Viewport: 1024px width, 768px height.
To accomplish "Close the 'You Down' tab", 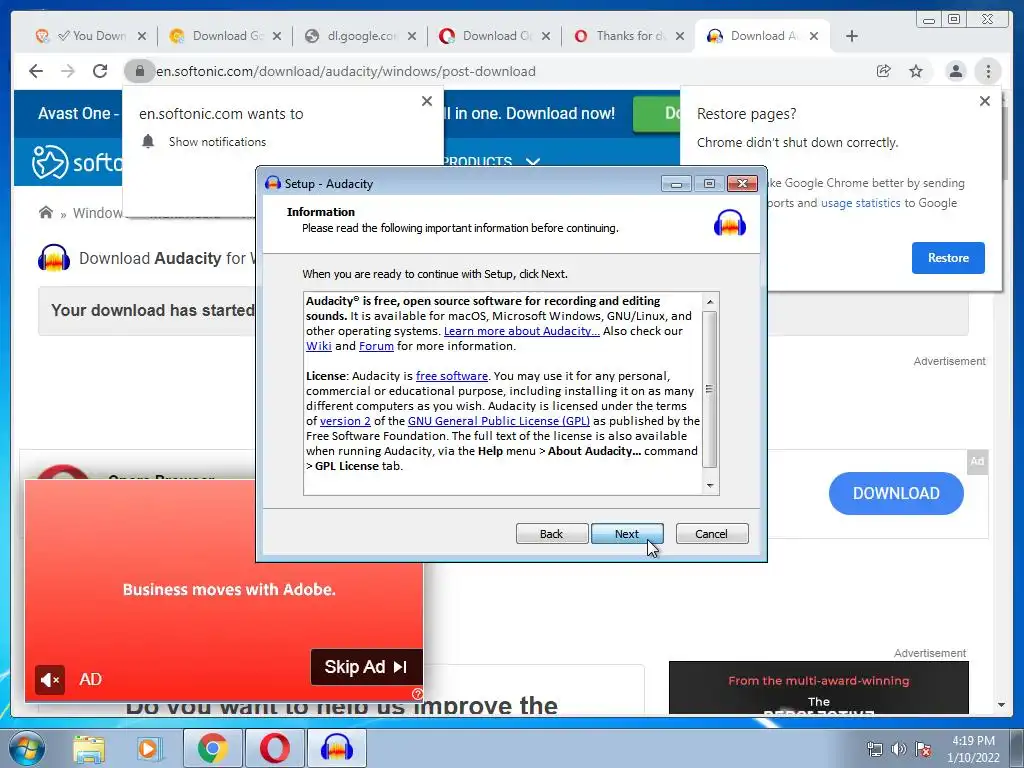I will (x=142, y=37).
